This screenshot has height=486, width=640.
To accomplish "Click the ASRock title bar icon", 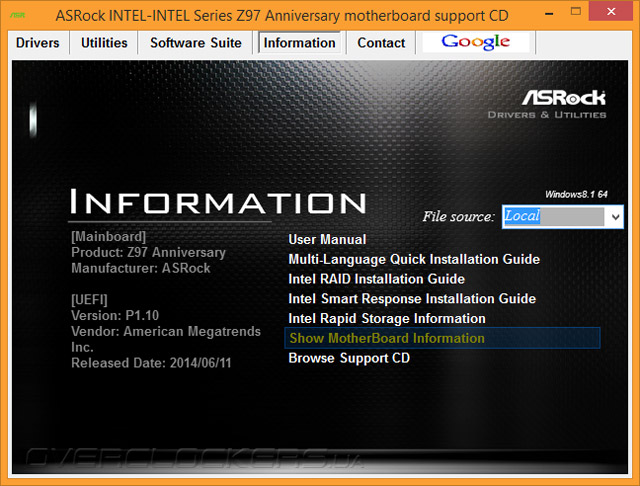I will coord(18,15).
